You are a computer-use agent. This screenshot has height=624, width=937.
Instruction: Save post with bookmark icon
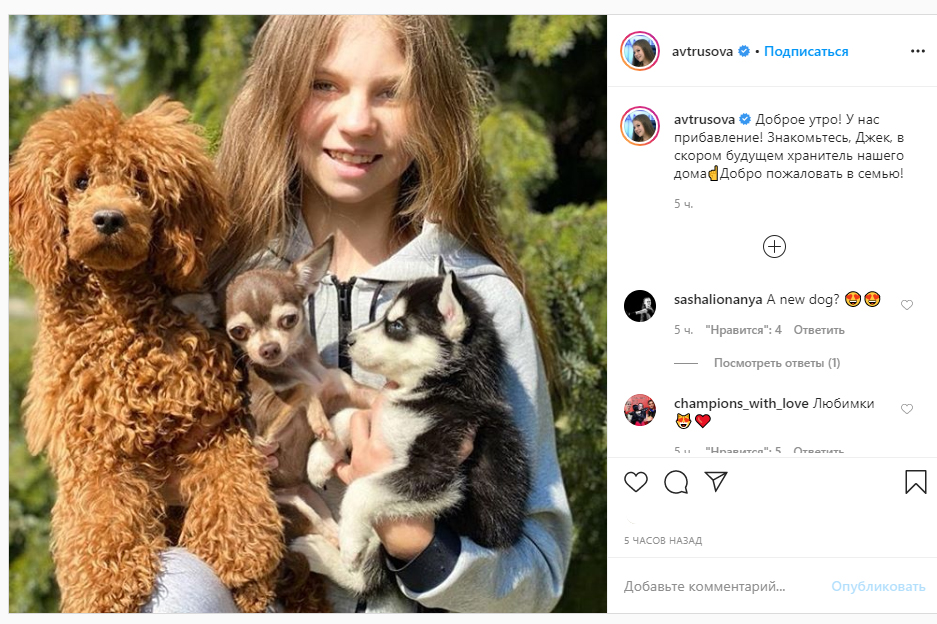915,482
